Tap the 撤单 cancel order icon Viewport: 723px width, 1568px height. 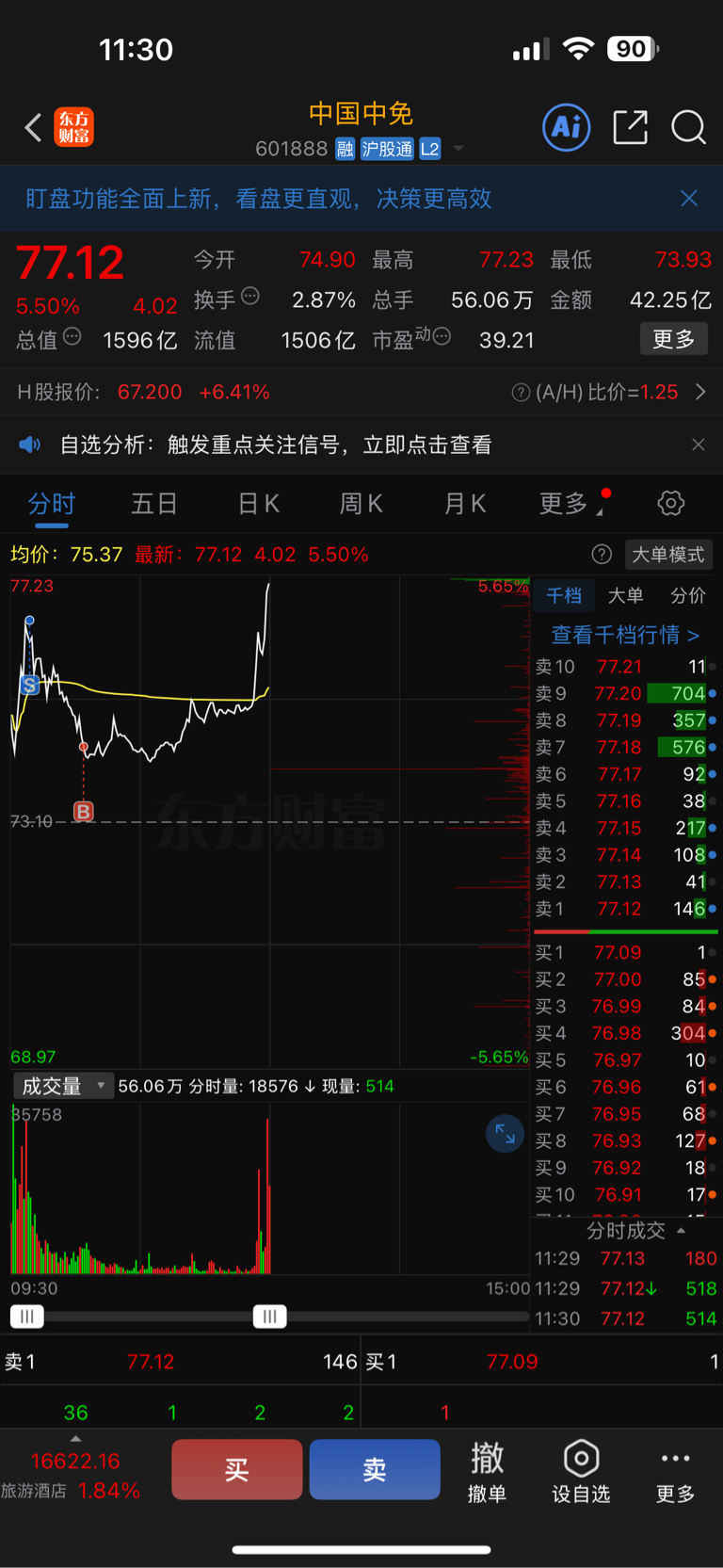pyautogui.click(x=487, y=1470)
